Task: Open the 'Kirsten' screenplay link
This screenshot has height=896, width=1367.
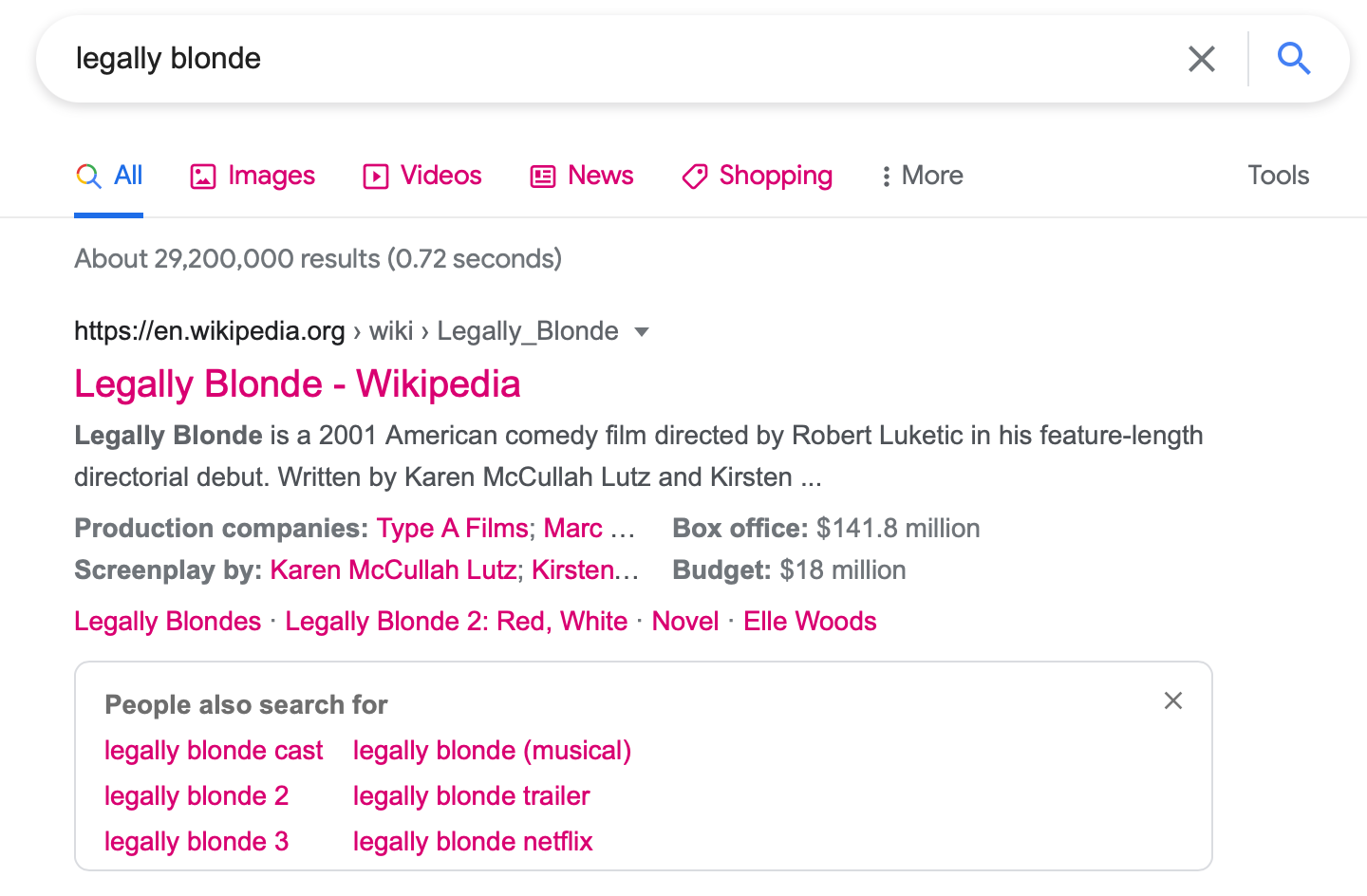Action: [574, 569]
